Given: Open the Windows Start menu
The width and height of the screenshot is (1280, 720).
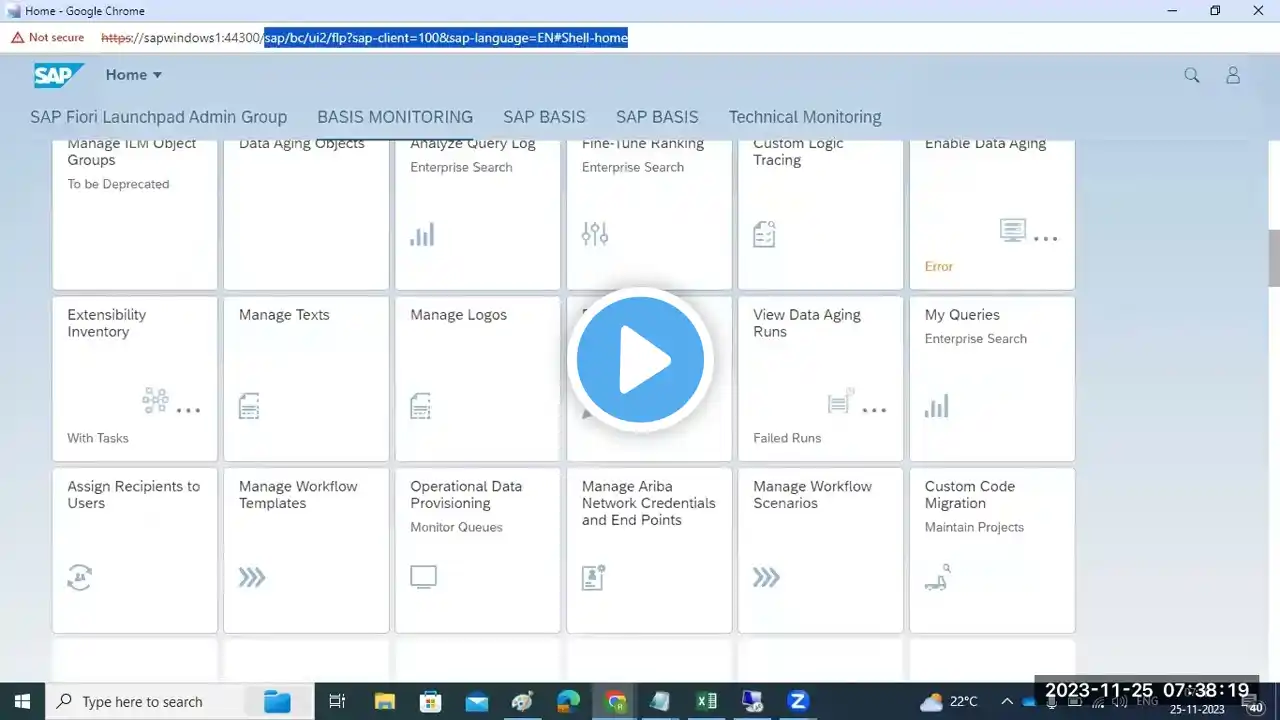Looking at the screenshot, I should (22, 702).
